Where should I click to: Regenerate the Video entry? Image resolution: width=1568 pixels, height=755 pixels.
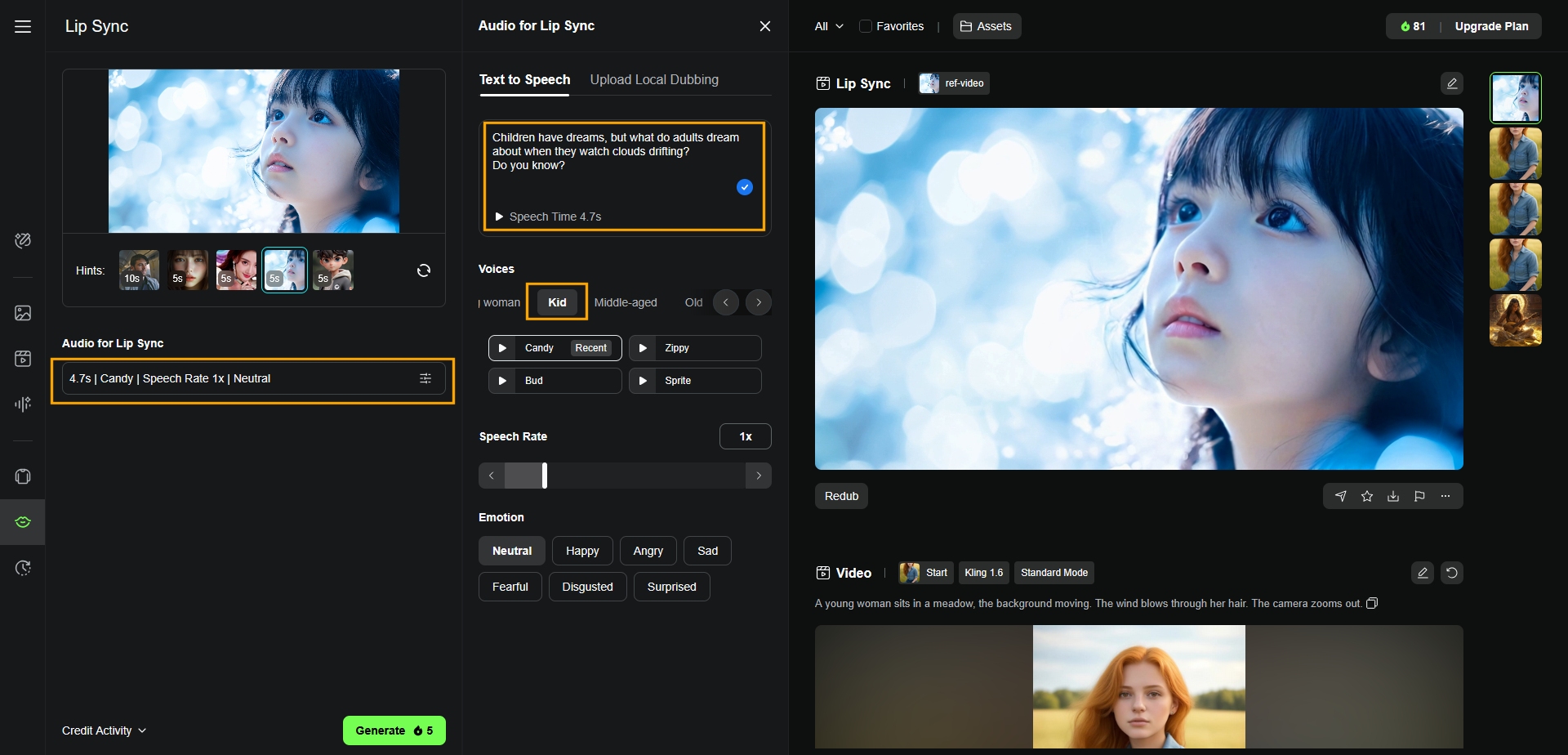pos(1452,573)
